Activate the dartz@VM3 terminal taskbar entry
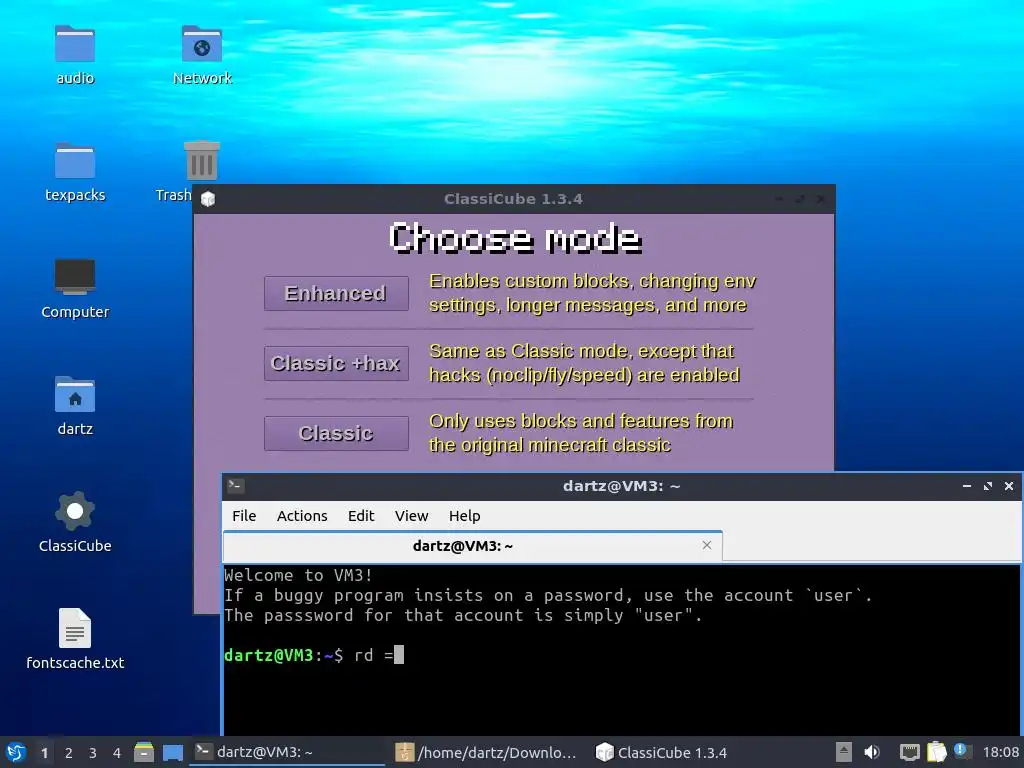Viewport: 1024px width, 768px height. tap(287, 752)
